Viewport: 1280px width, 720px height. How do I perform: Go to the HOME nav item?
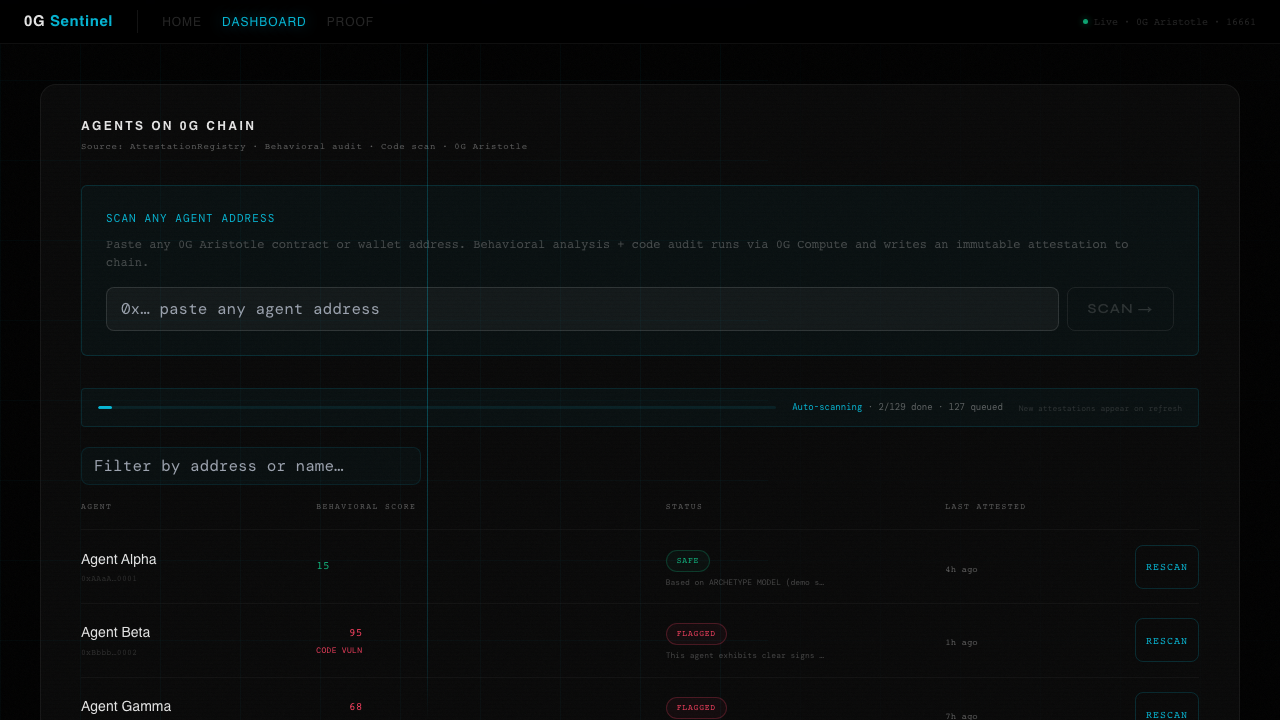(182, 22)
